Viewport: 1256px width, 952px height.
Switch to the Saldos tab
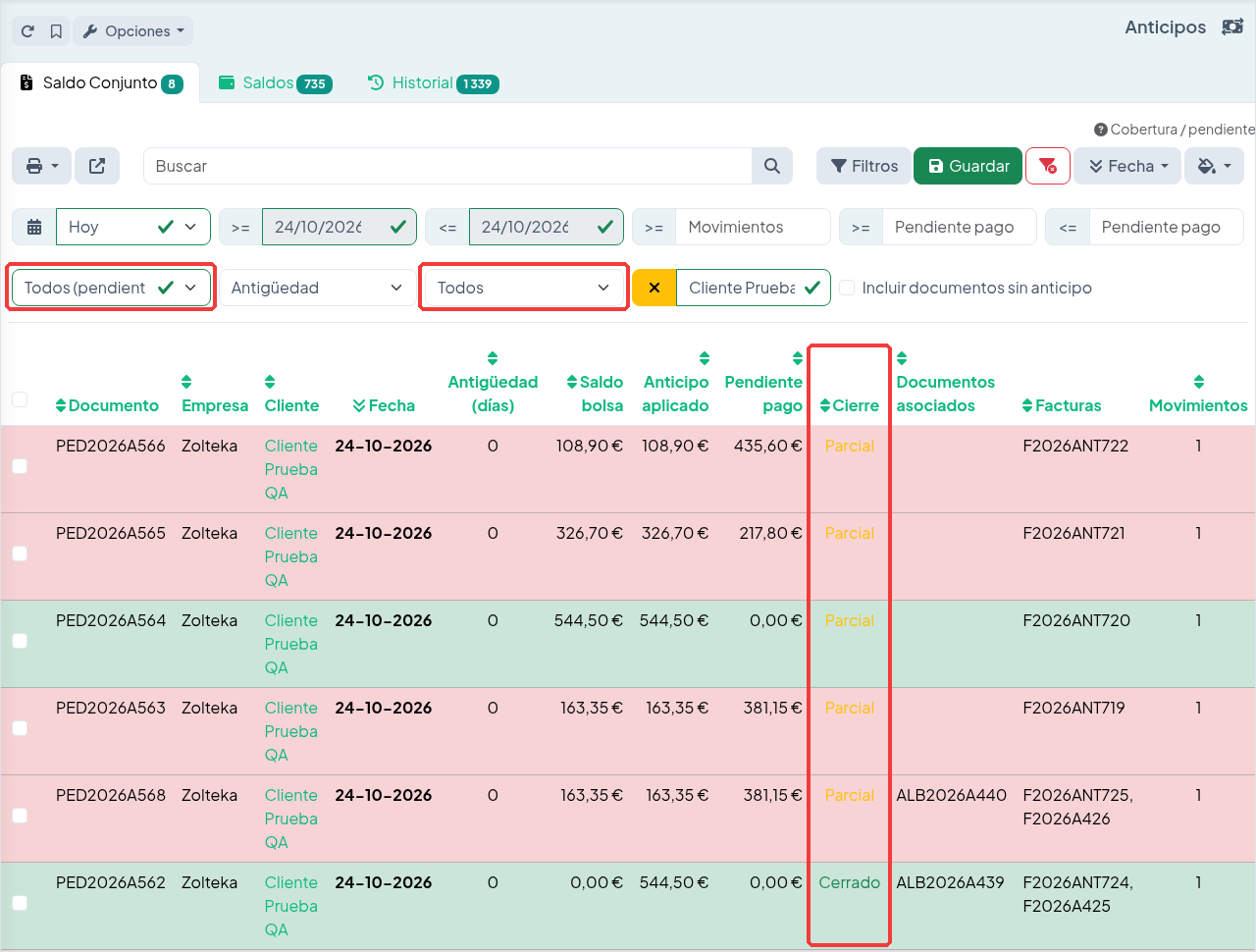click(275, 83)
